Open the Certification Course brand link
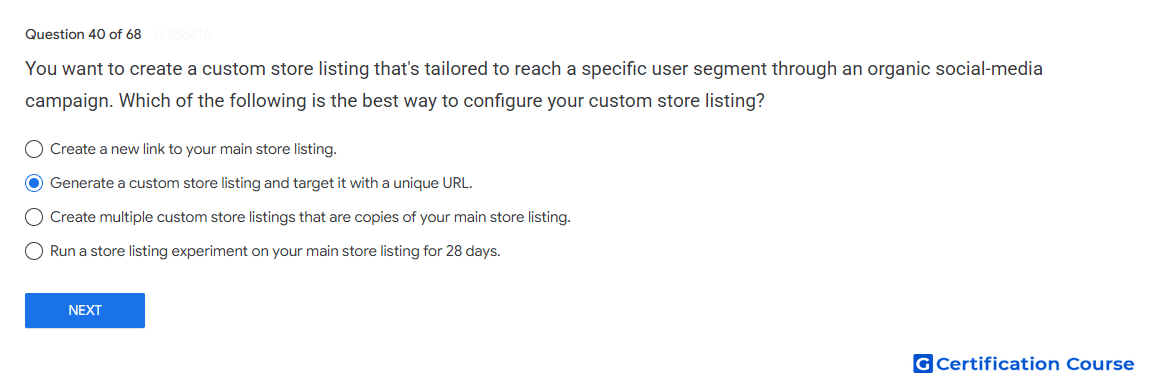1150x383 pixels. coord(1023,363)
